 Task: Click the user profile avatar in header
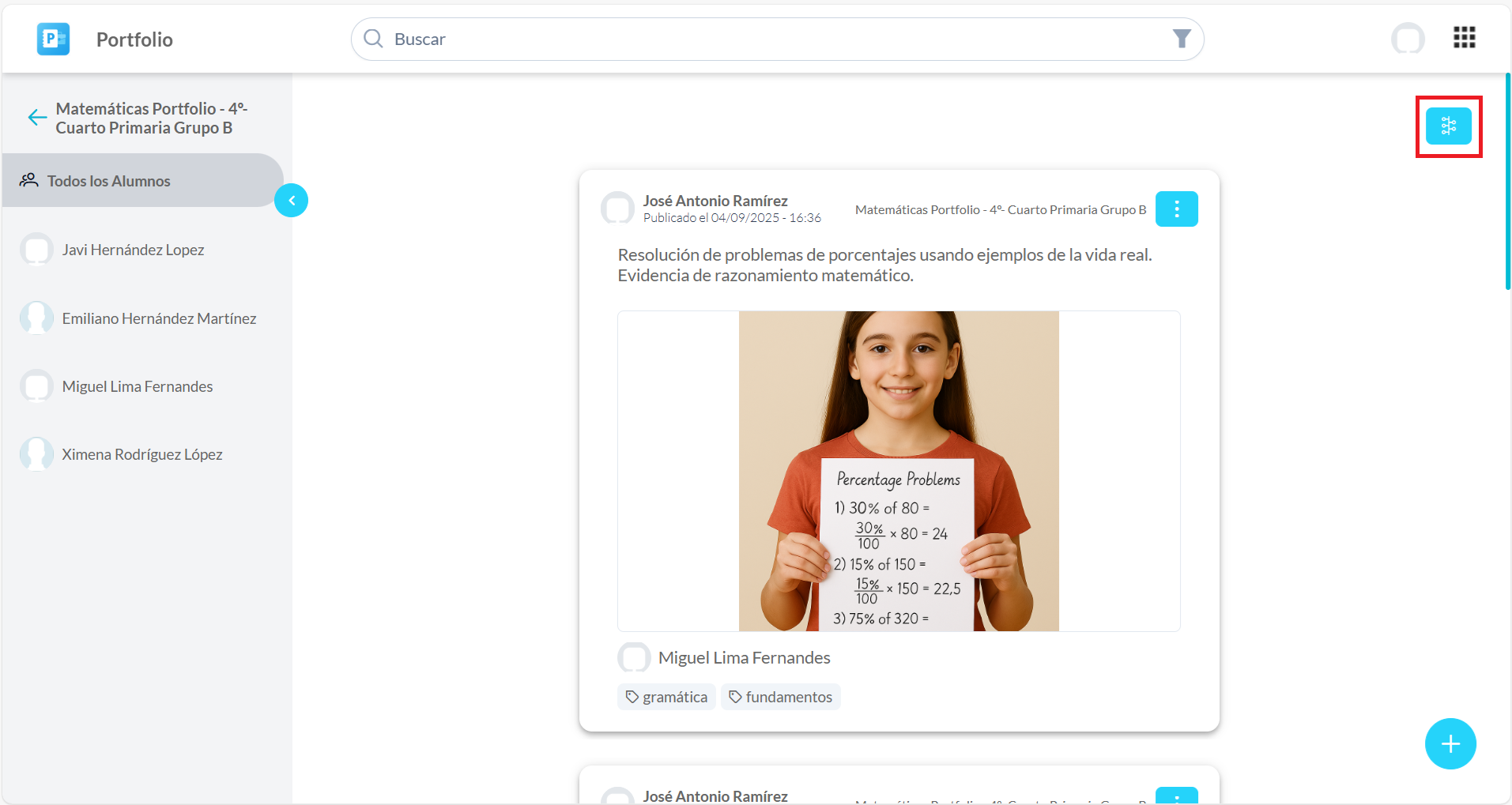click(x=1408, y=38)
